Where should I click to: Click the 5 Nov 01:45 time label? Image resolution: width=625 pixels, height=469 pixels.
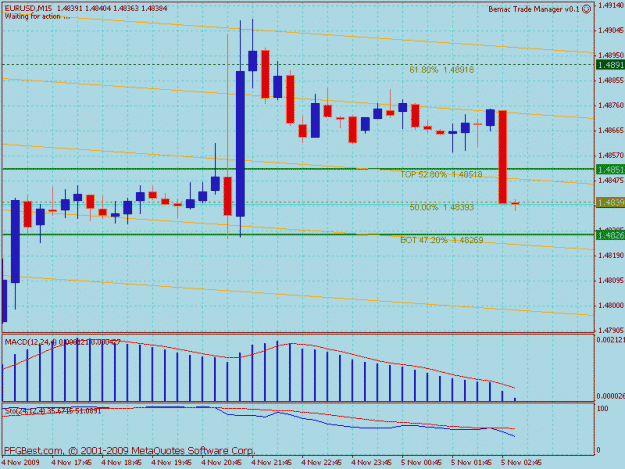click(x=472, y=463)
